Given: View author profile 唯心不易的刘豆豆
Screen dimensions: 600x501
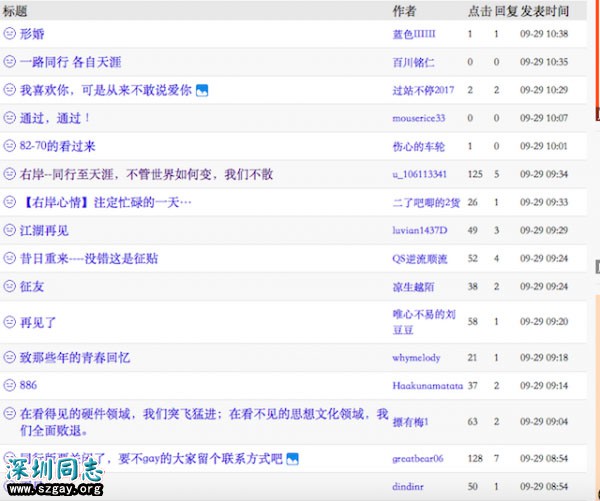Looking at the screenshot, I should [x=424, y=322].
